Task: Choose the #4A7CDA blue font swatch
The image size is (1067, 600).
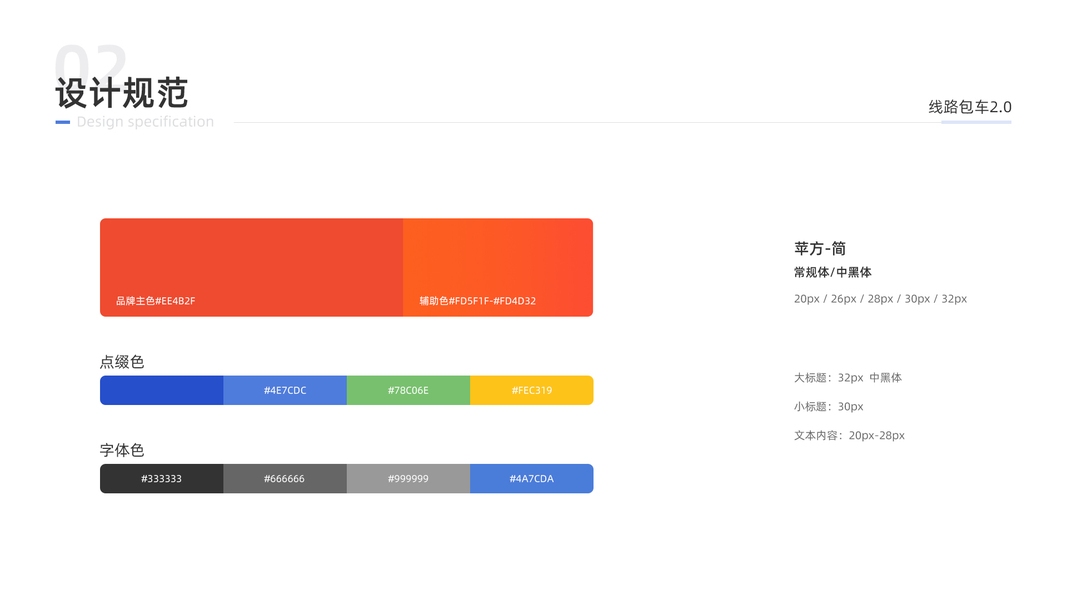Action: point(531,479)
